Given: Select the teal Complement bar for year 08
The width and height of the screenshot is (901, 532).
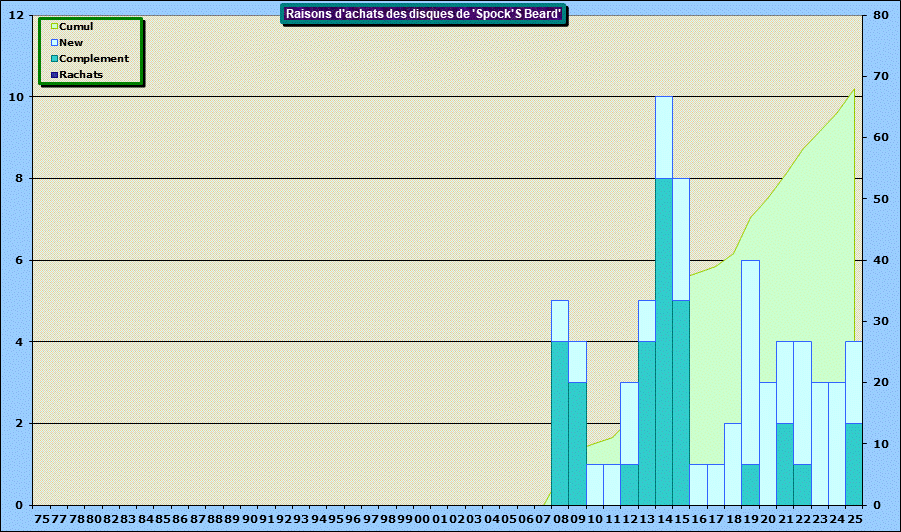Looking at the screenshot, I should coord(560,422).
